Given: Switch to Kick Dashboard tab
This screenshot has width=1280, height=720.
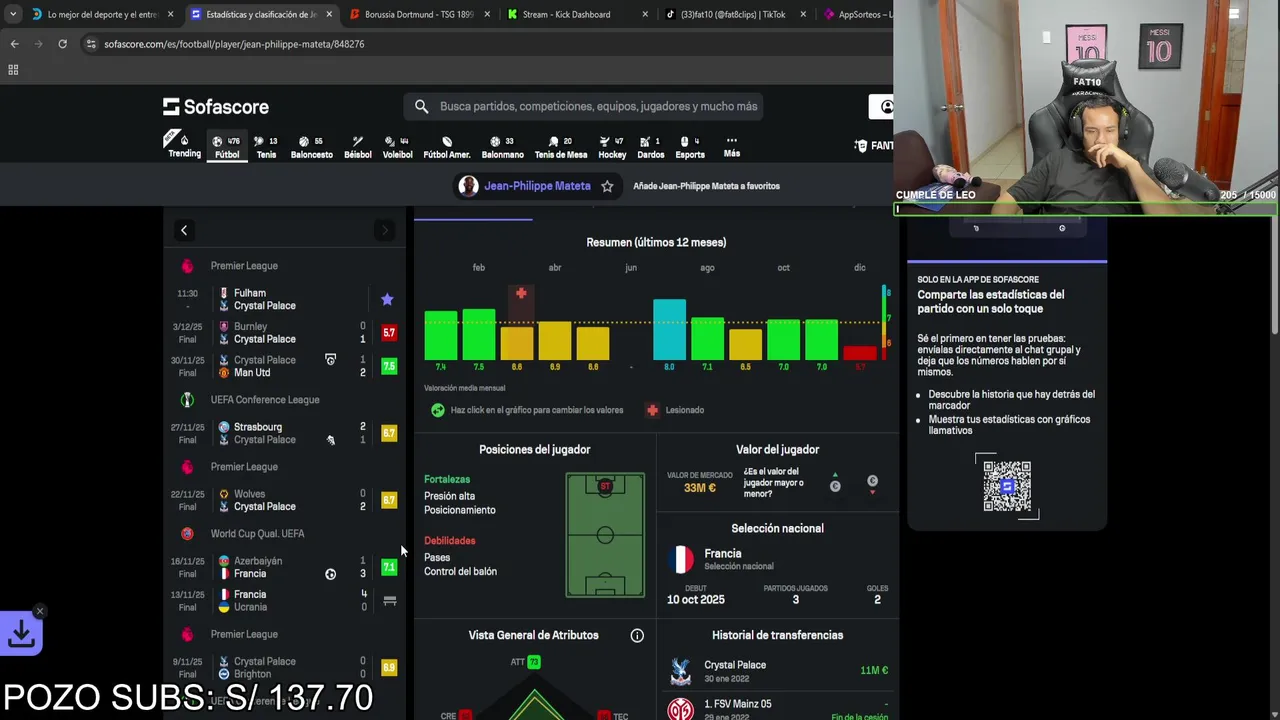Looking at the screenshot, I should 575,14.
